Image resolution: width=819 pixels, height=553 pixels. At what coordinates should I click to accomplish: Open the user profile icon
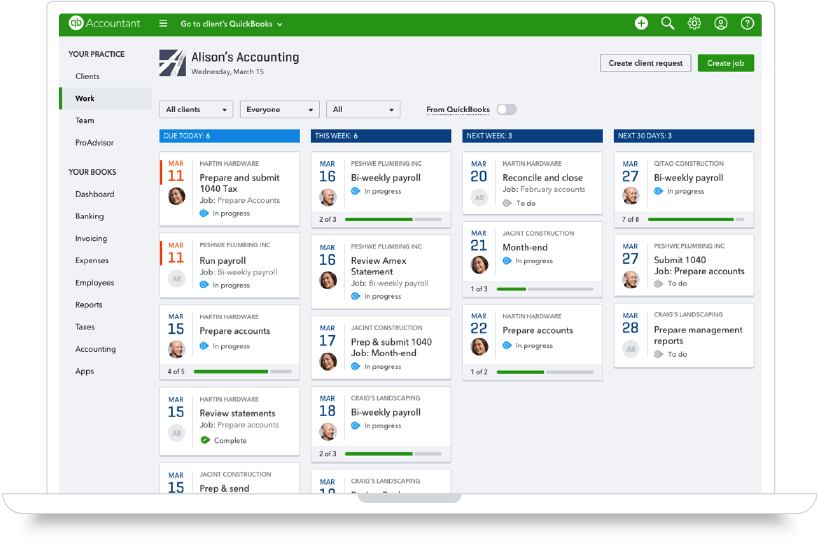(x=721, y=23)
